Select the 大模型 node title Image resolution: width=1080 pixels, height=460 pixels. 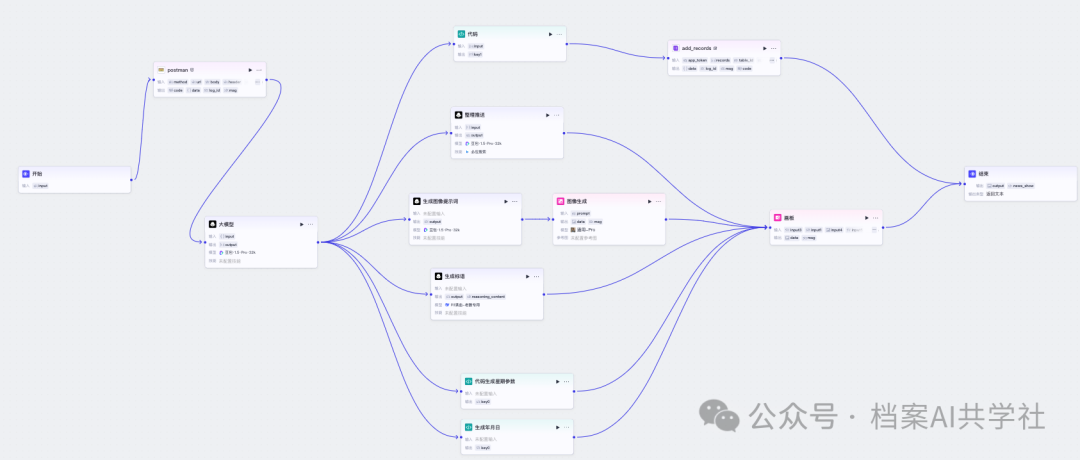tap(227, 224)
